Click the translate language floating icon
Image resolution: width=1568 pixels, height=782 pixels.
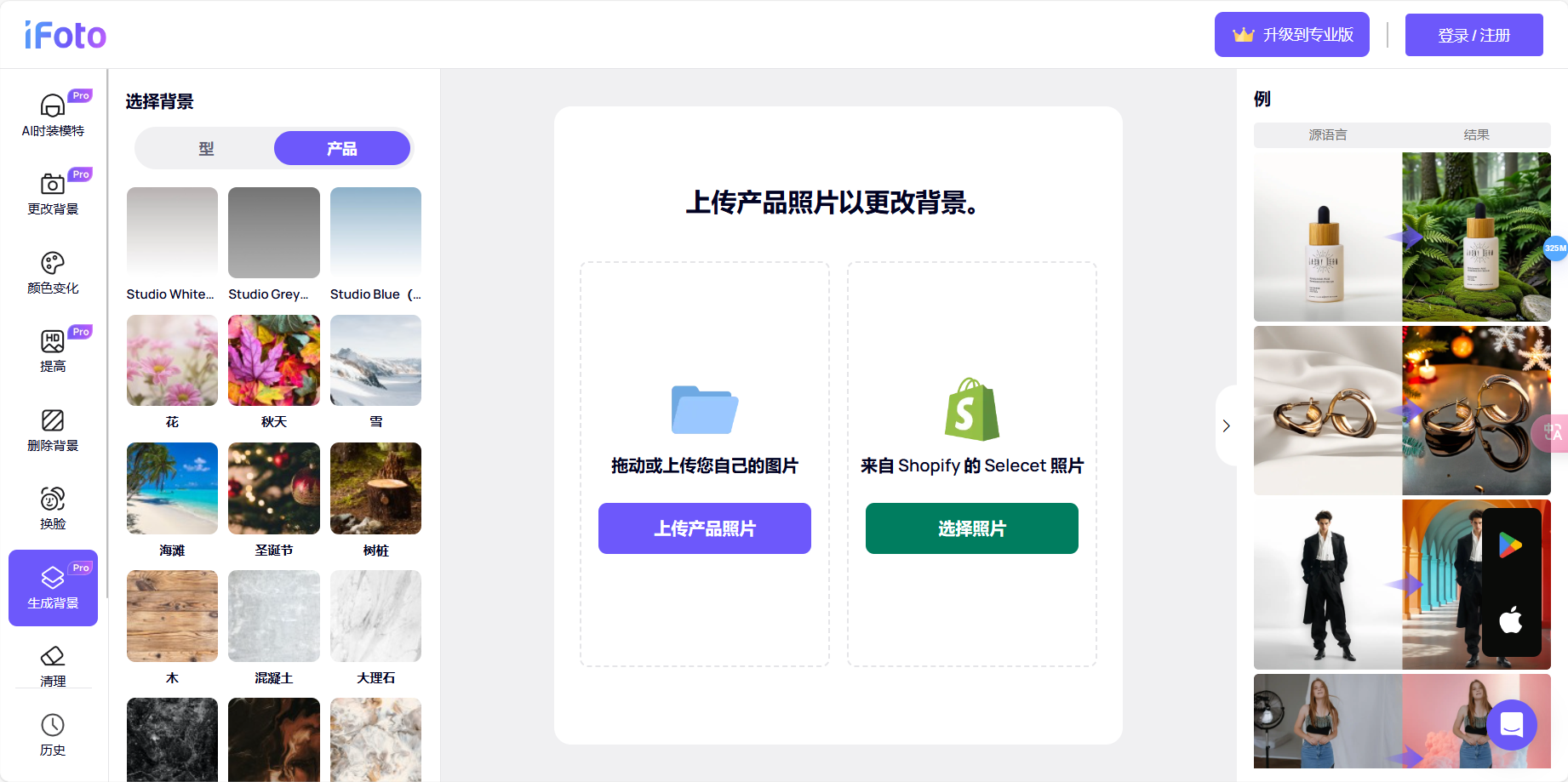[x=1552, y=432]
